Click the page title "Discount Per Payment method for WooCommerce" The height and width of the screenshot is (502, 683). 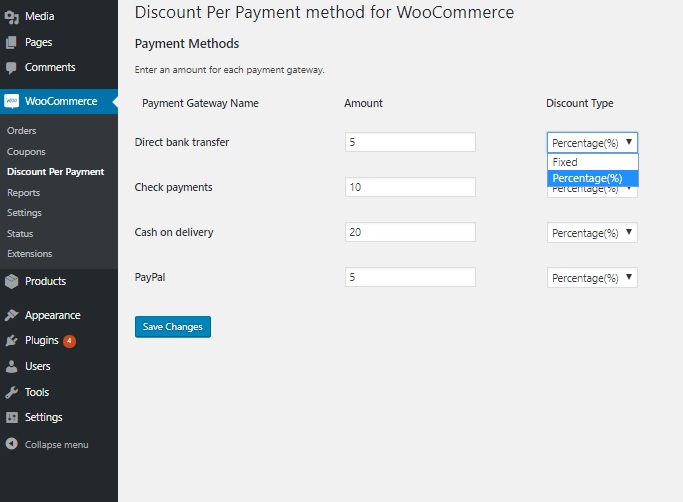(324, 12)
